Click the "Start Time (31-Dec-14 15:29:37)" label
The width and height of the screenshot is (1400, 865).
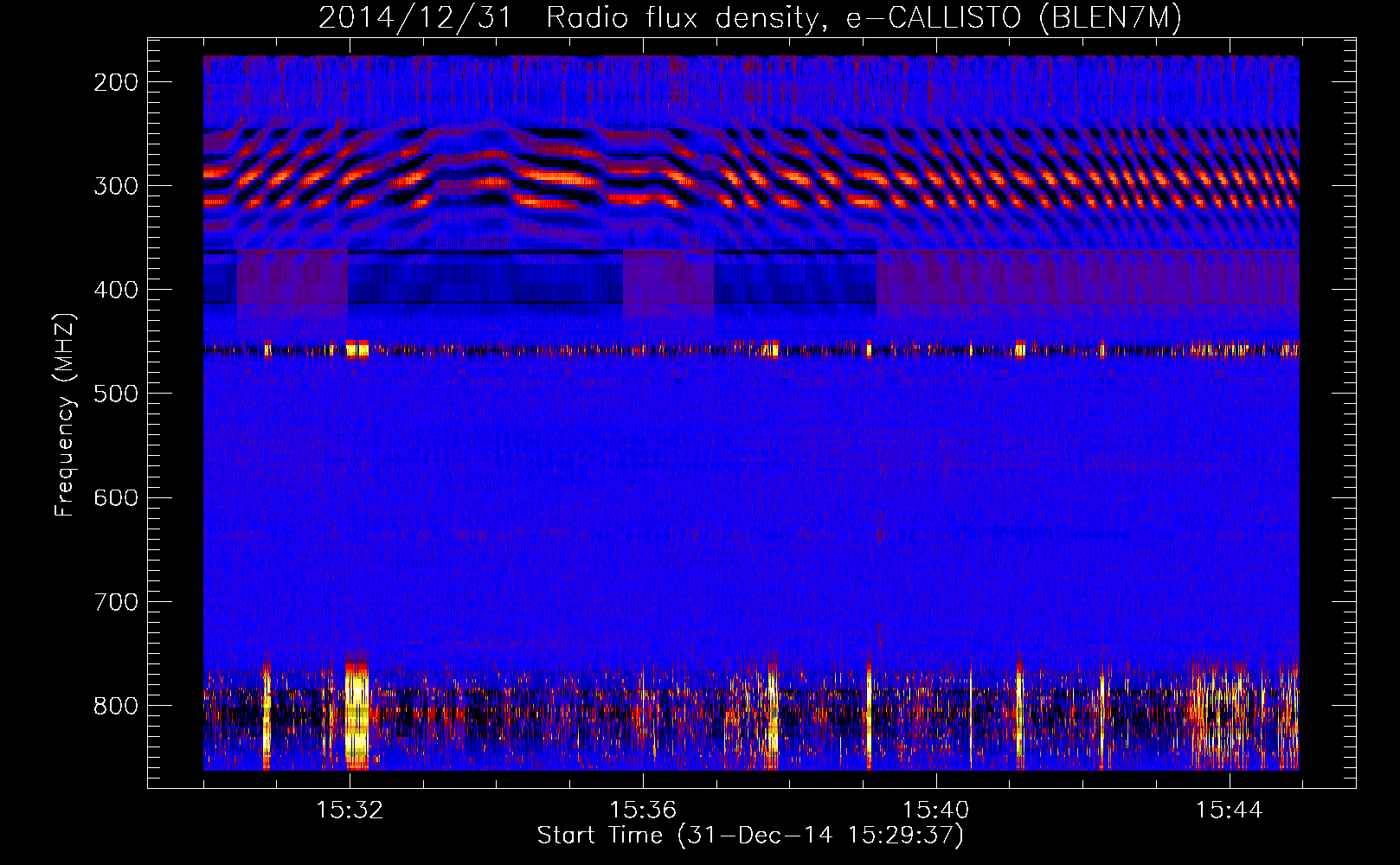pyautogui.click(x=750, y=836)
